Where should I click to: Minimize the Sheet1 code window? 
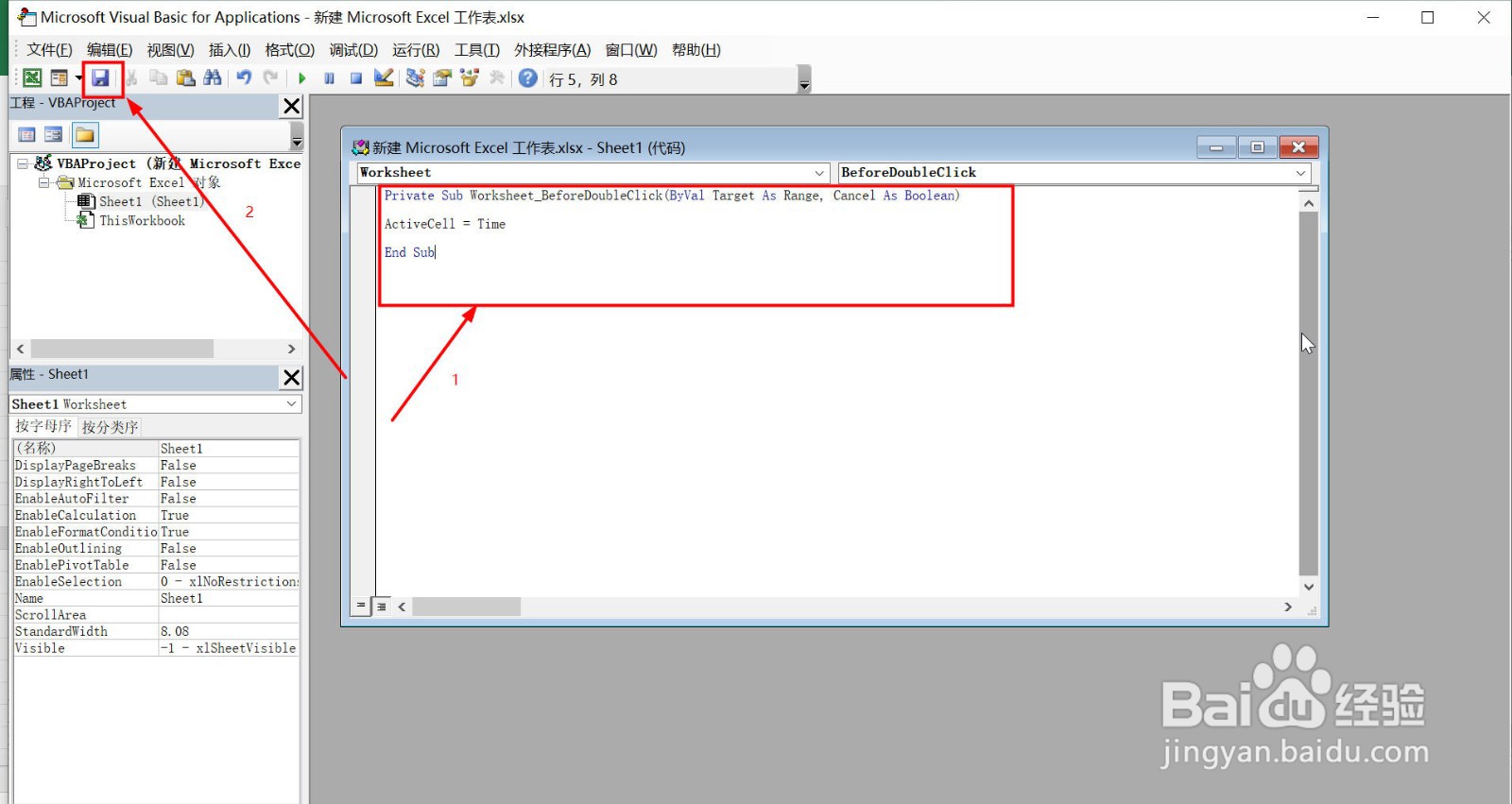(1216, 147)
